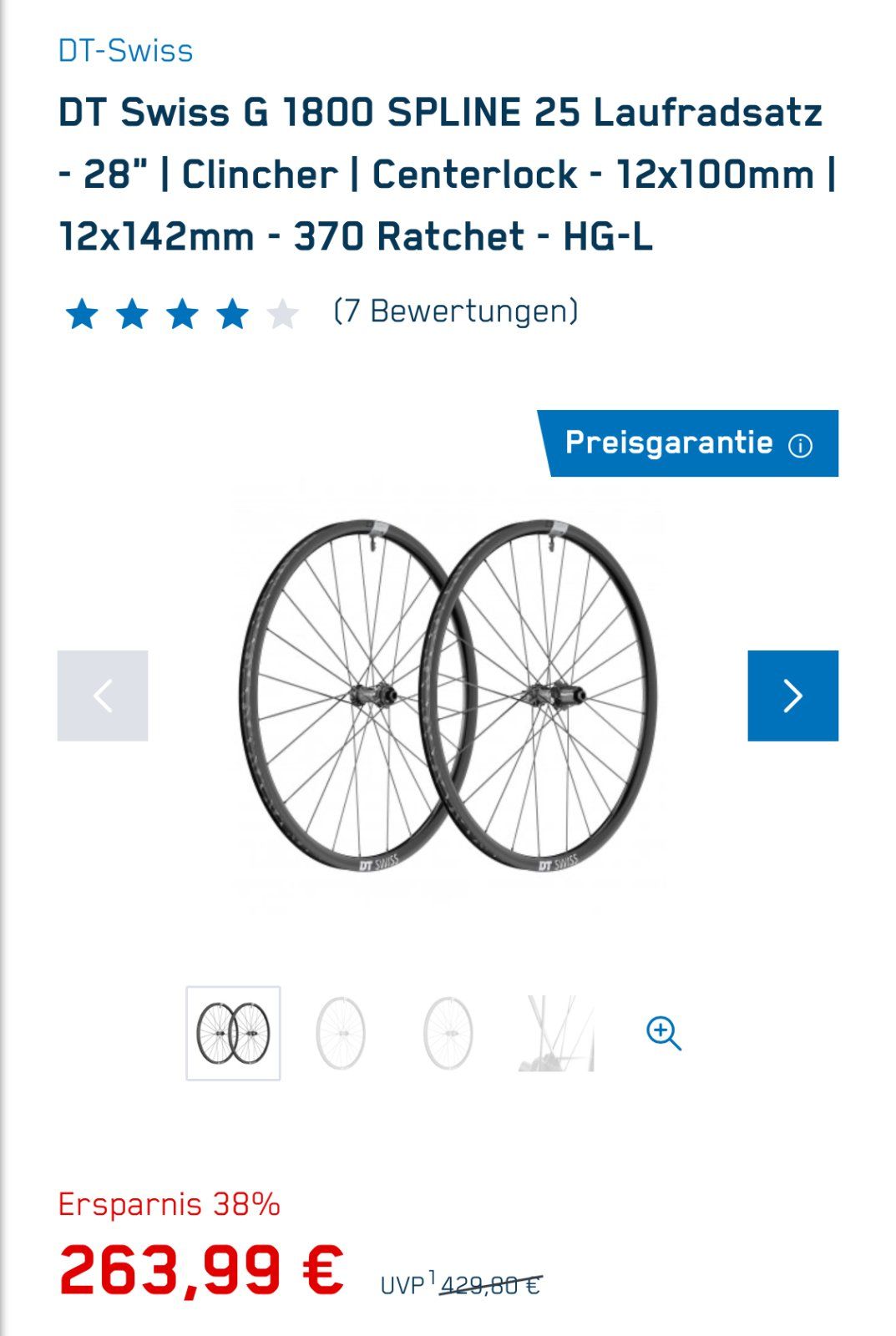Click the 263,99 € sale price

201,1270
